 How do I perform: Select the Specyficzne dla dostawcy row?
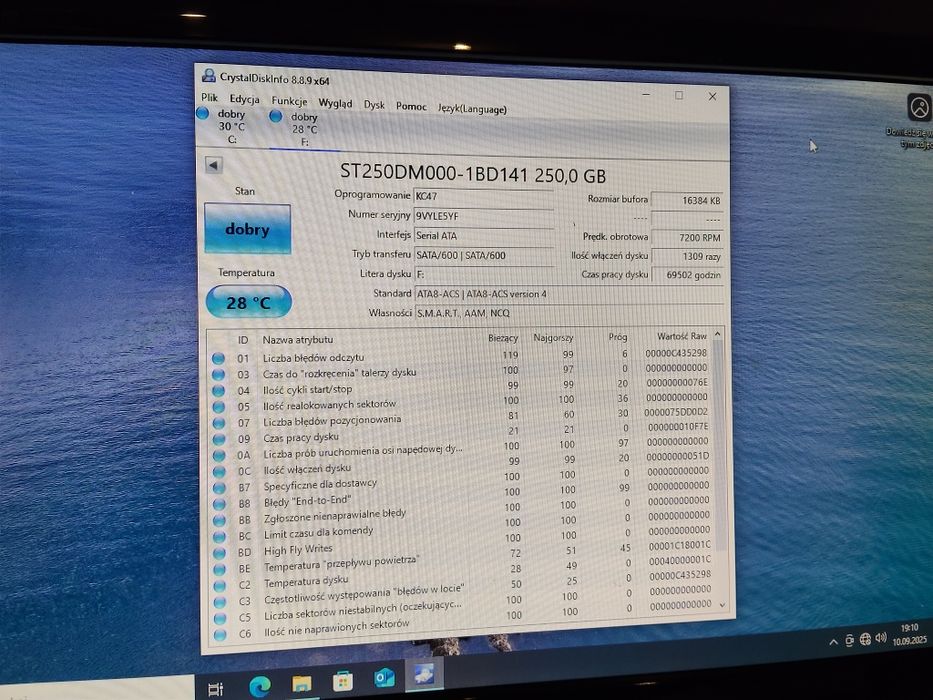[x=461, y=480]
